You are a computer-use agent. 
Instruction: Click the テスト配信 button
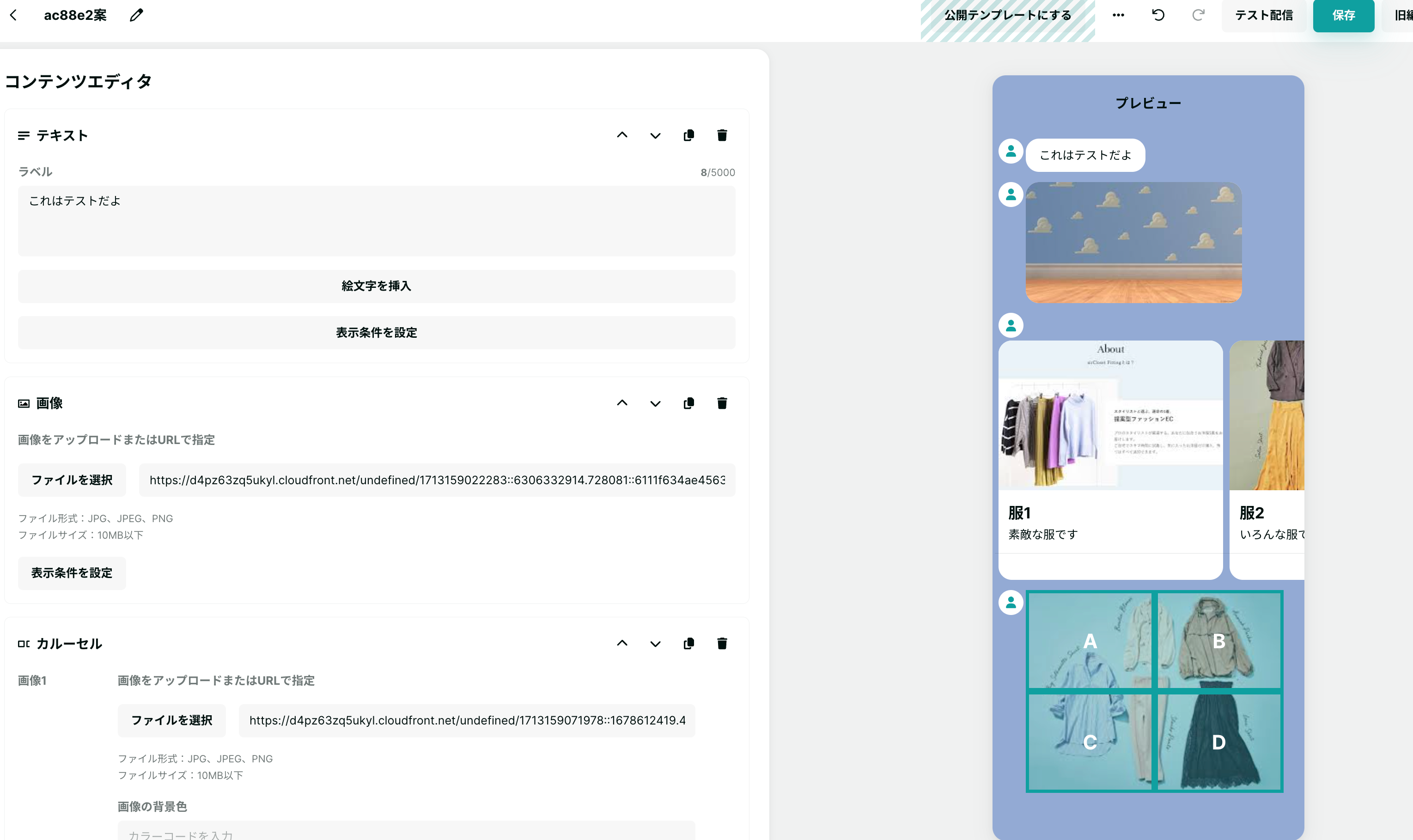point(1264,15)
